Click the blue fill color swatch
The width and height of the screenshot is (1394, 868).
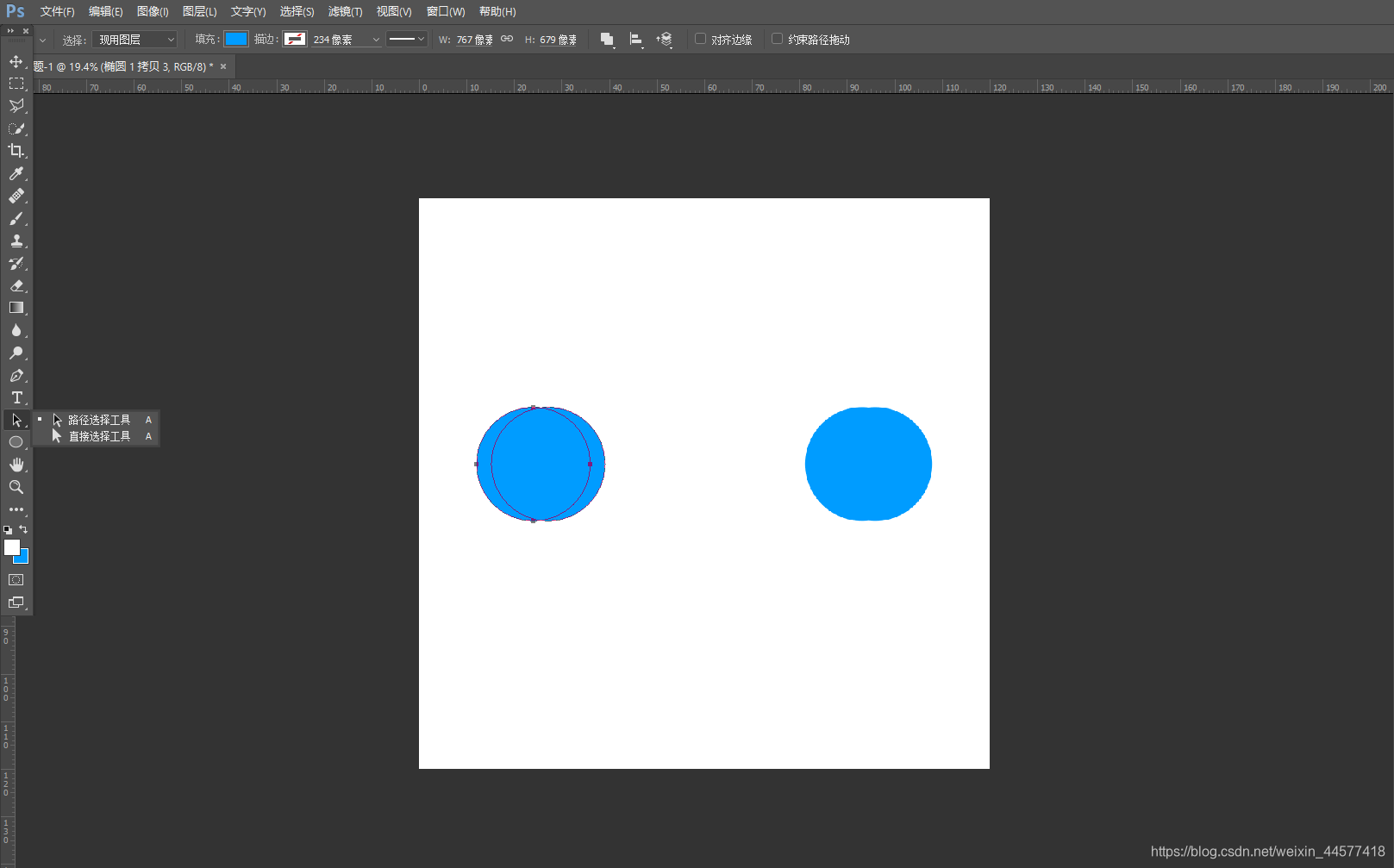pyautogui.click(x=236, y=39)
